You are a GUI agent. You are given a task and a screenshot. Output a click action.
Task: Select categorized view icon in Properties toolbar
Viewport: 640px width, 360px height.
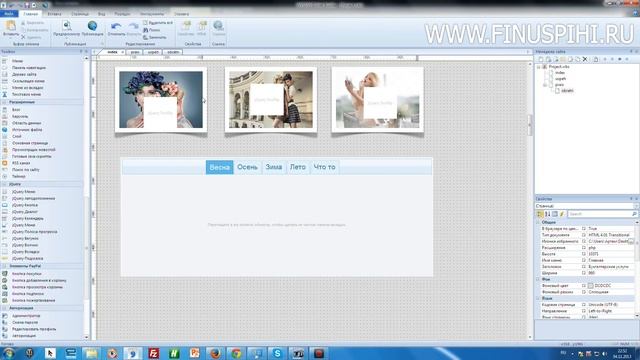[x=540, y=214]
